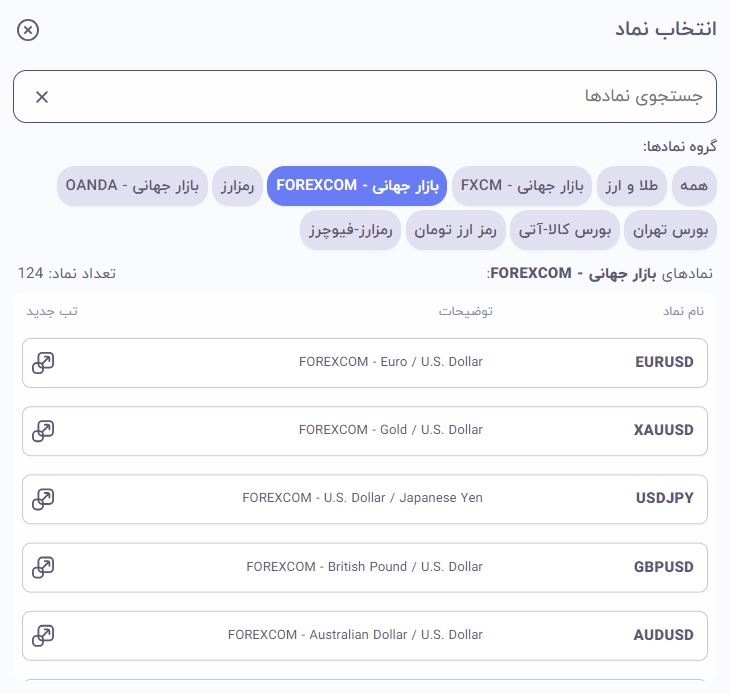Click the تب جدید column header
Screen dimensions: 730x694
(x=52, y=311)
